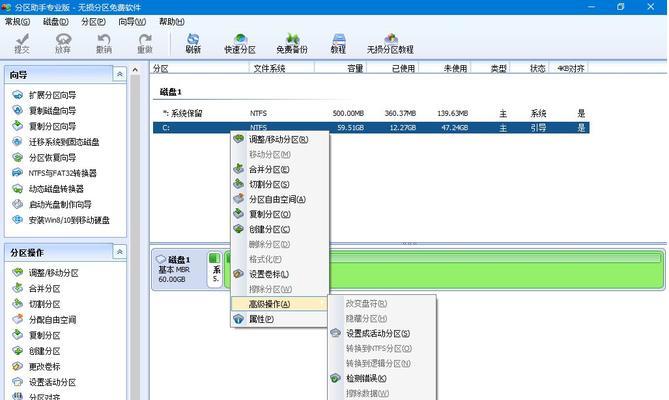The height and width of the screenshot is (400, 669).
Task: Open 启动光盘制作向导
Action: click(52, 204)
